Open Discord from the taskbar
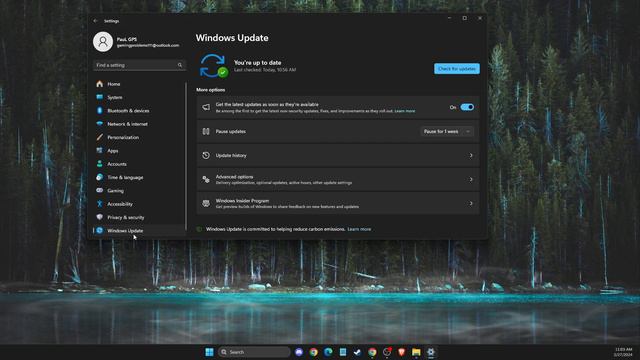The height and width of the screenshot is (360, 640). pyautogui.click(x=299, y=352)
